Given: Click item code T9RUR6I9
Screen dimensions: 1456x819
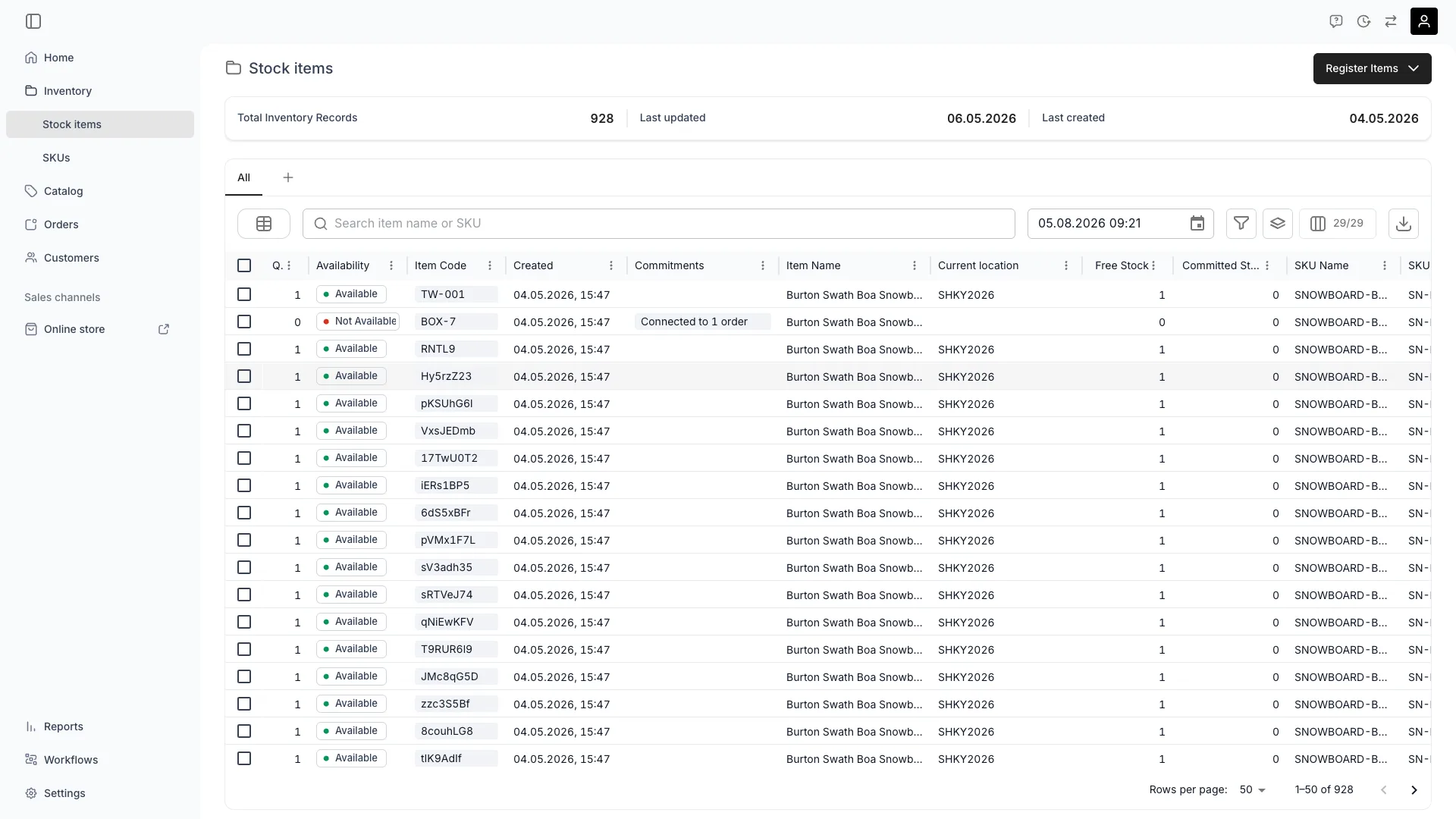Looking at the screenshot, I should click(456, 649).
